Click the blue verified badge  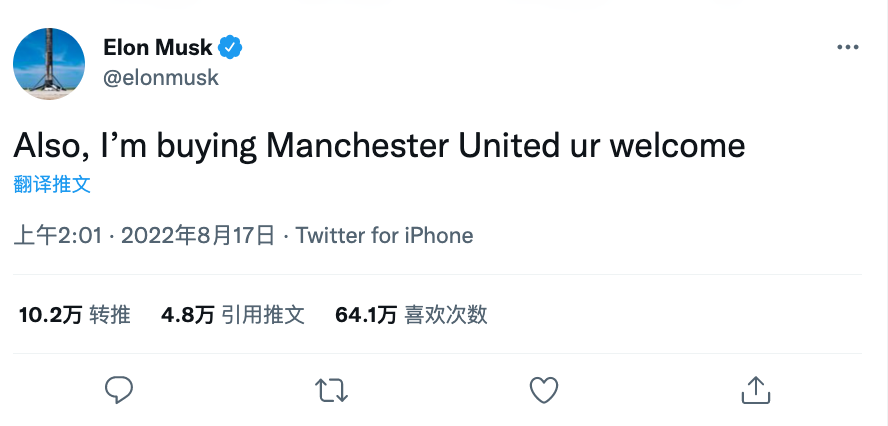(x=231, y=47)
